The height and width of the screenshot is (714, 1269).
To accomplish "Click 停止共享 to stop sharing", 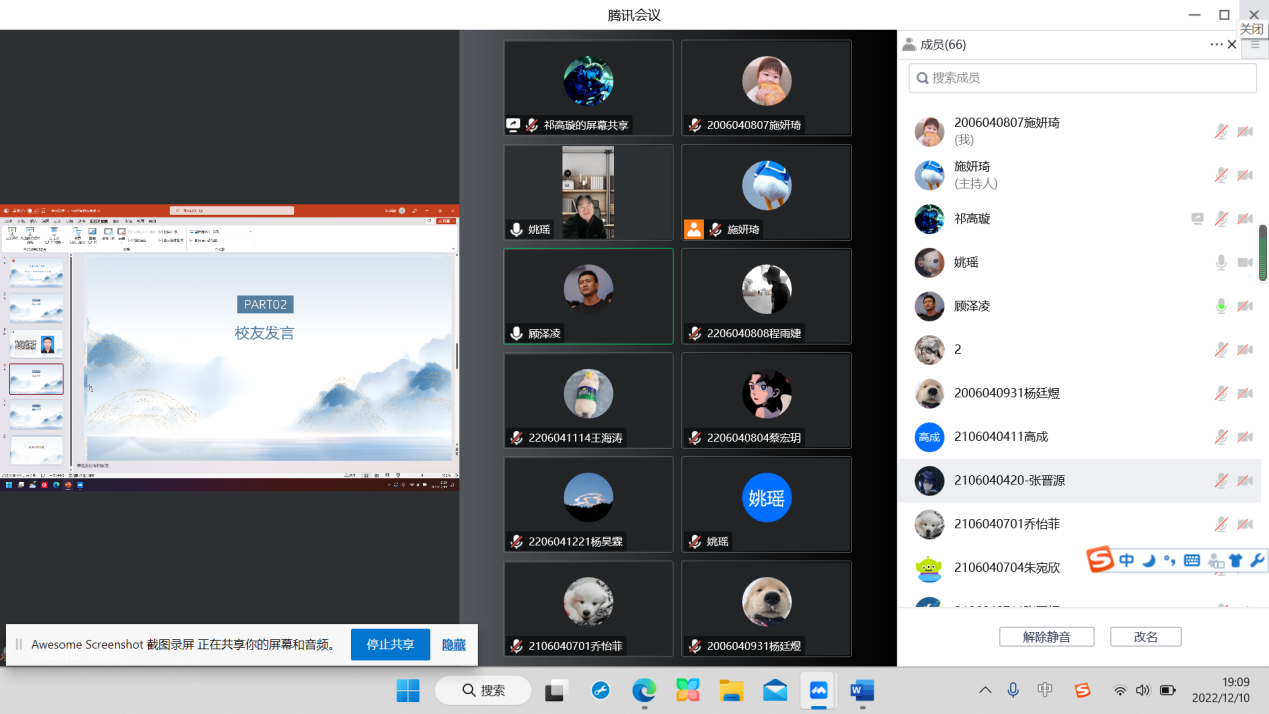I will click(x=390, y=645).
